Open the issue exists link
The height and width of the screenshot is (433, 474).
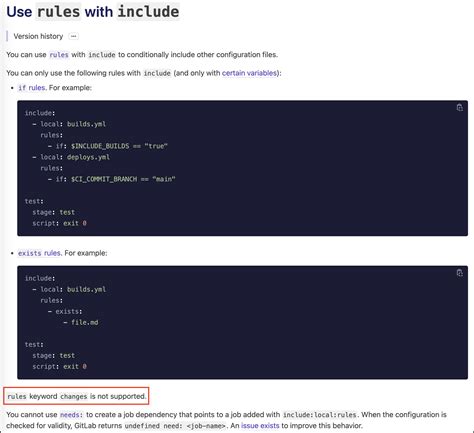(x=260, y=426)
